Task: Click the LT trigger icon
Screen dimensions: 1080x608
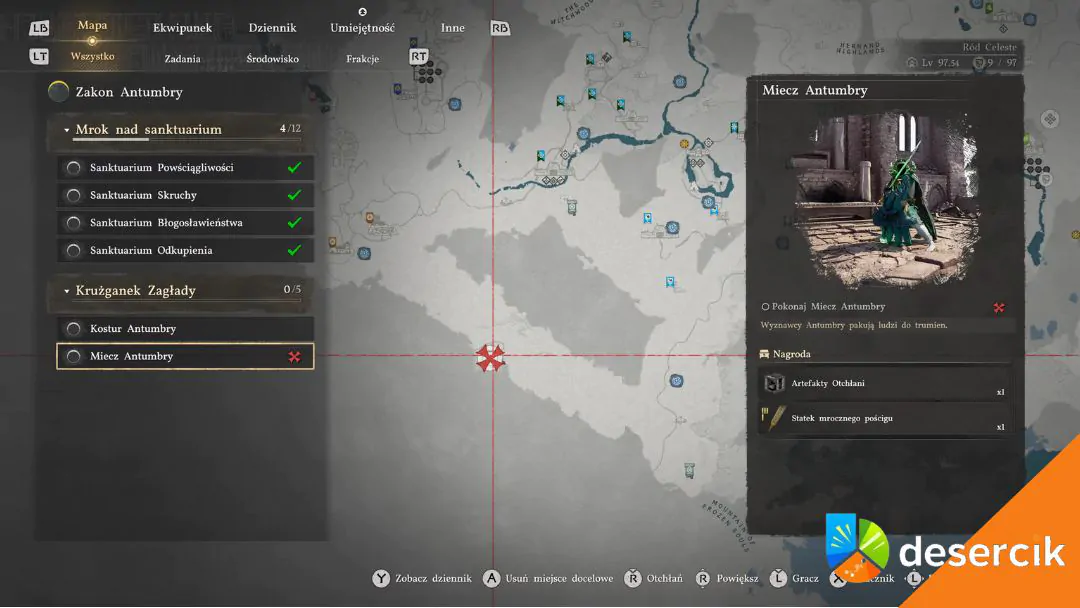Action: point(39,56)
